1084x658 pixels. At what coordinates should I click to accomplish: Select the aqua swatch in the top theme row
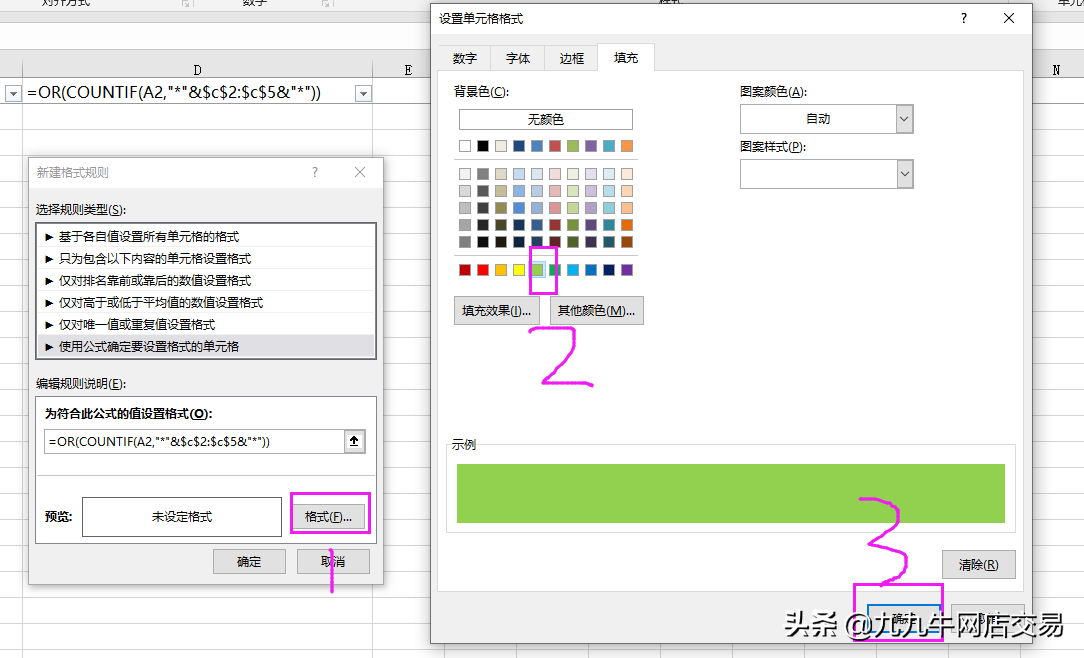[609, 146]
